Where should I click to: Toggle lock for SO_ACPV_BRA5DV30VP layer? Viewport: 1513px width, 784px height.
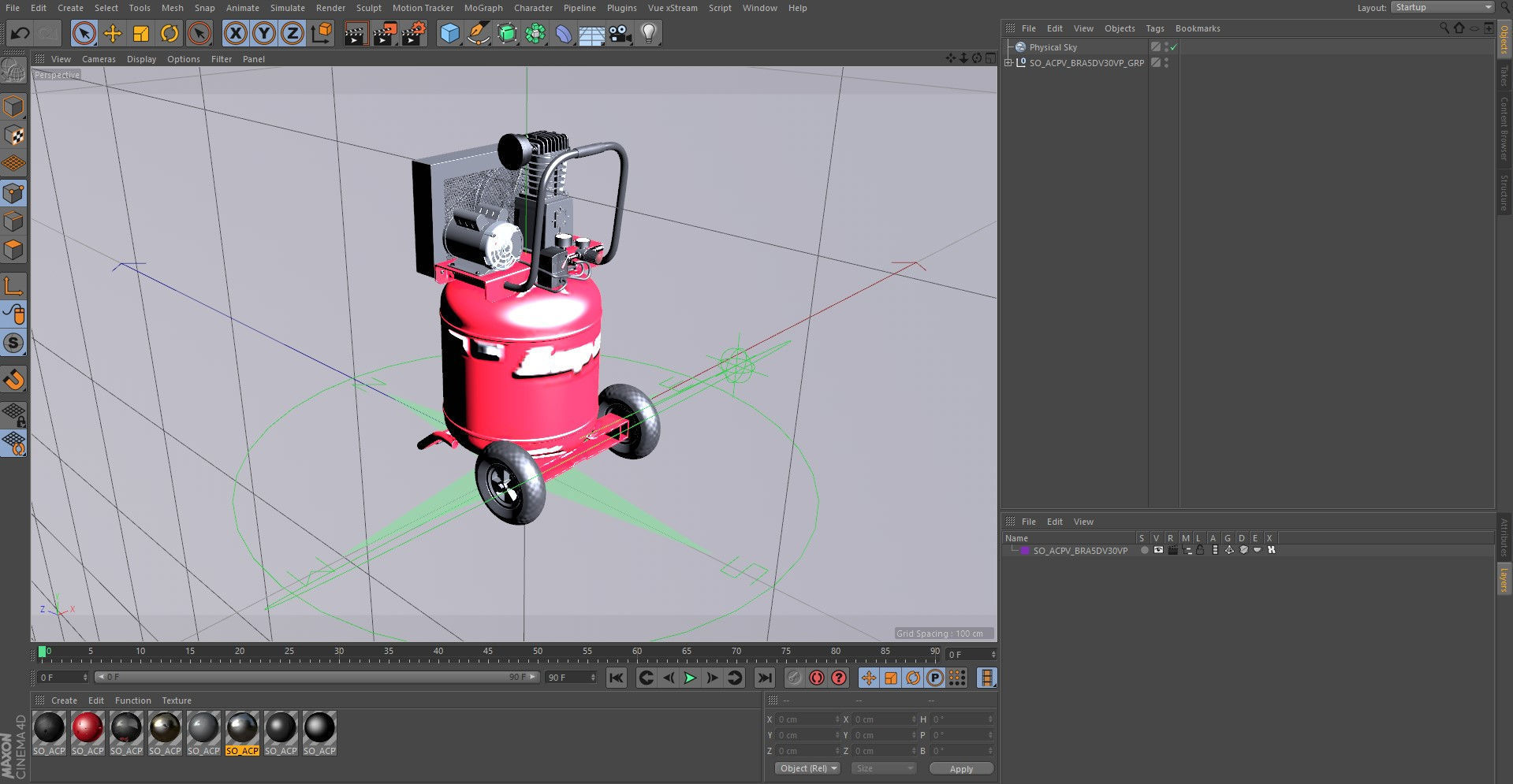[1199, 550]
